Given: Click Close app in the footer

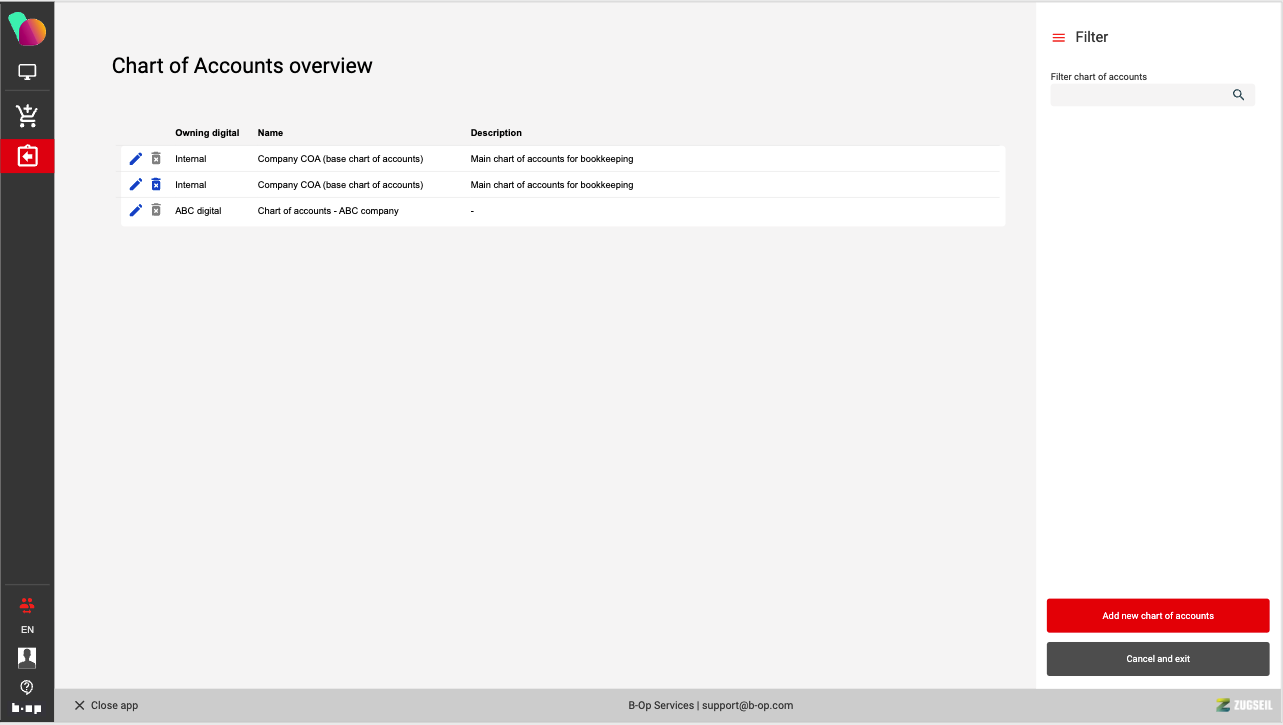Looking at the screenshot, I should [x=106, y=705].
